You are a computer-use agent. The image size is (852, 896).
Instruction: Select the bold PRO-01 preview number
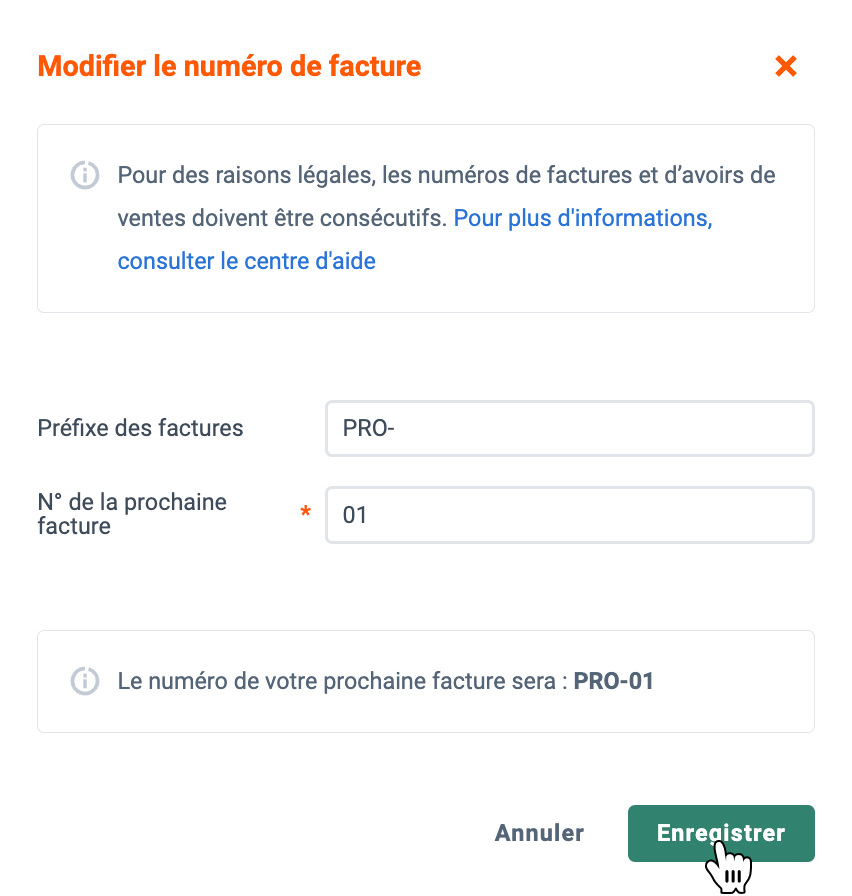click(x=614, y=681)
